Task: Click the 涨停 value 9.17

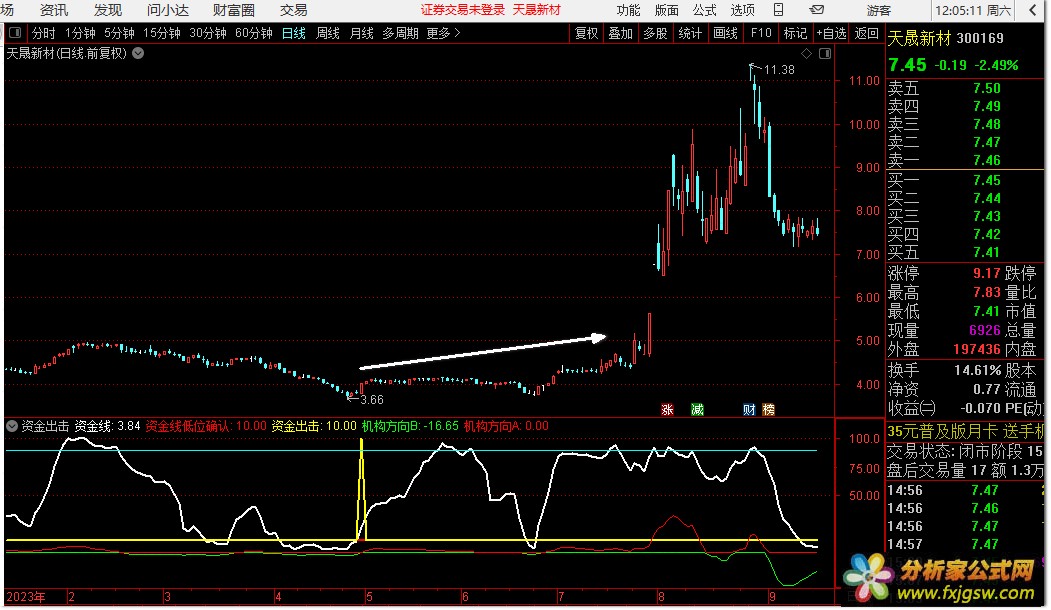Action: click(987, 273)
